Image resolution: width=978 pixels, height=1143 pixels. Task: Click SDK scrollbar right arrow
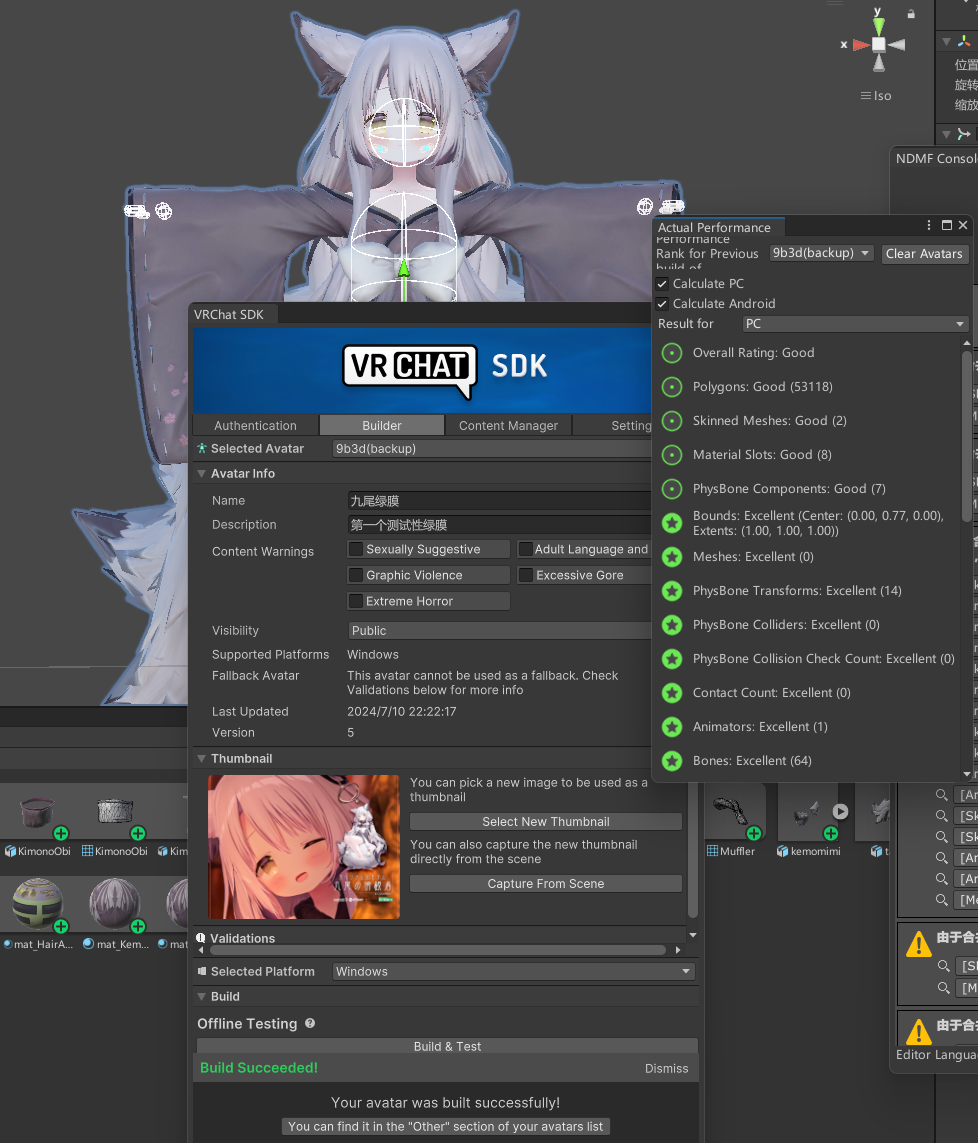[678, 950]
